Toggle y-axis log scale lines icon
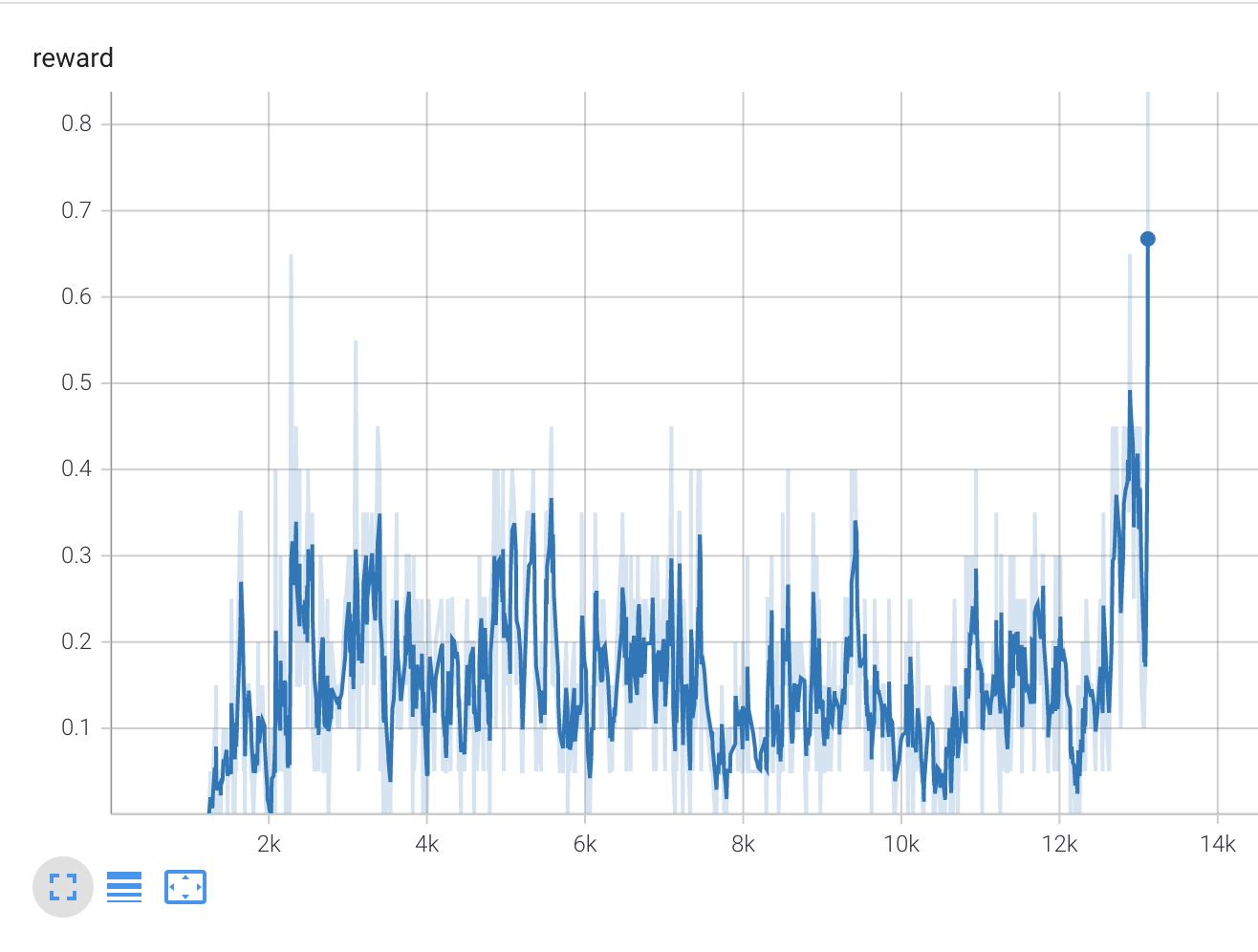 (124, 887)
